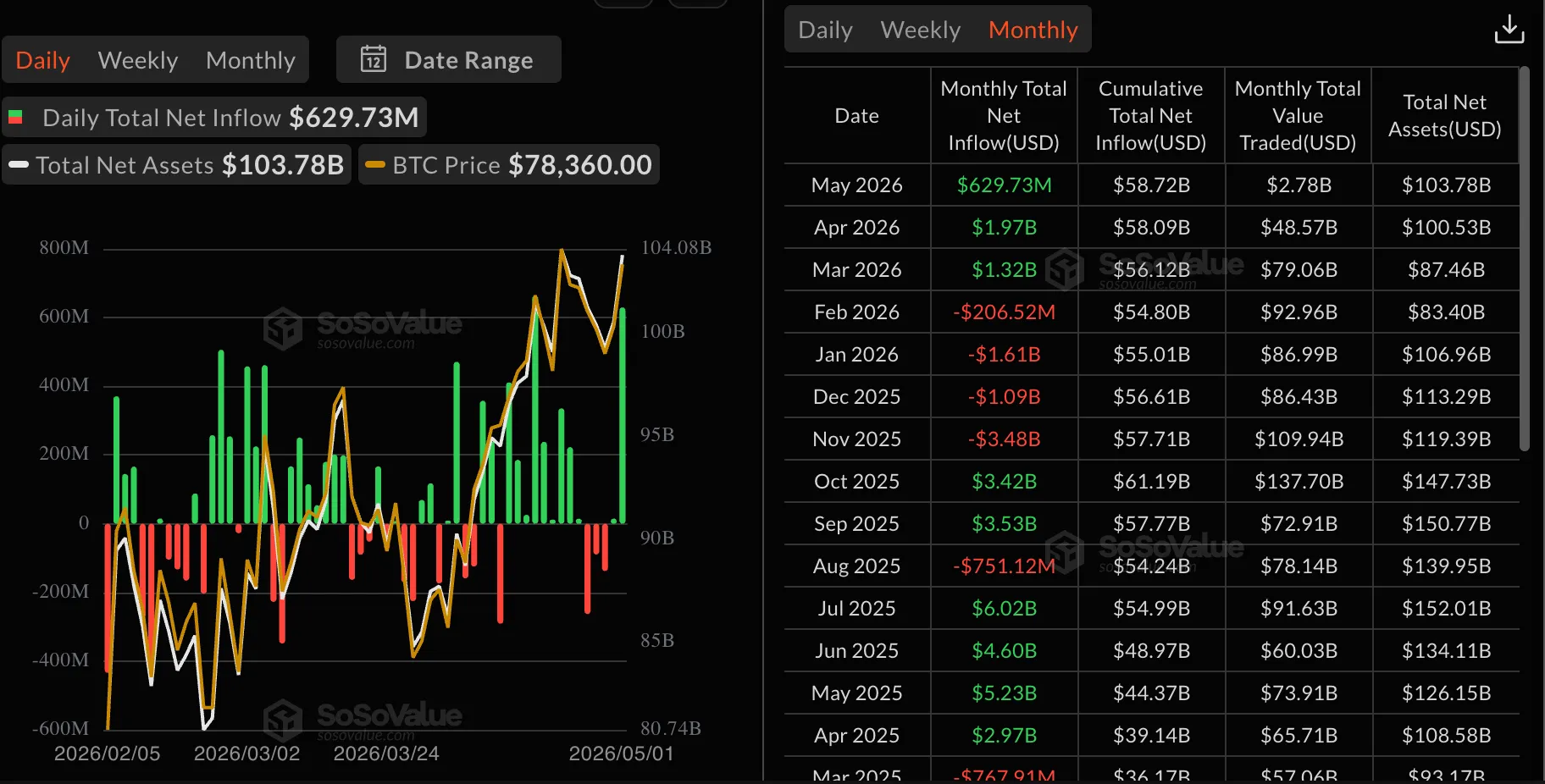Toggle the BTC Price line
This screenshot has width=1545, height=784.
[509, 164]
